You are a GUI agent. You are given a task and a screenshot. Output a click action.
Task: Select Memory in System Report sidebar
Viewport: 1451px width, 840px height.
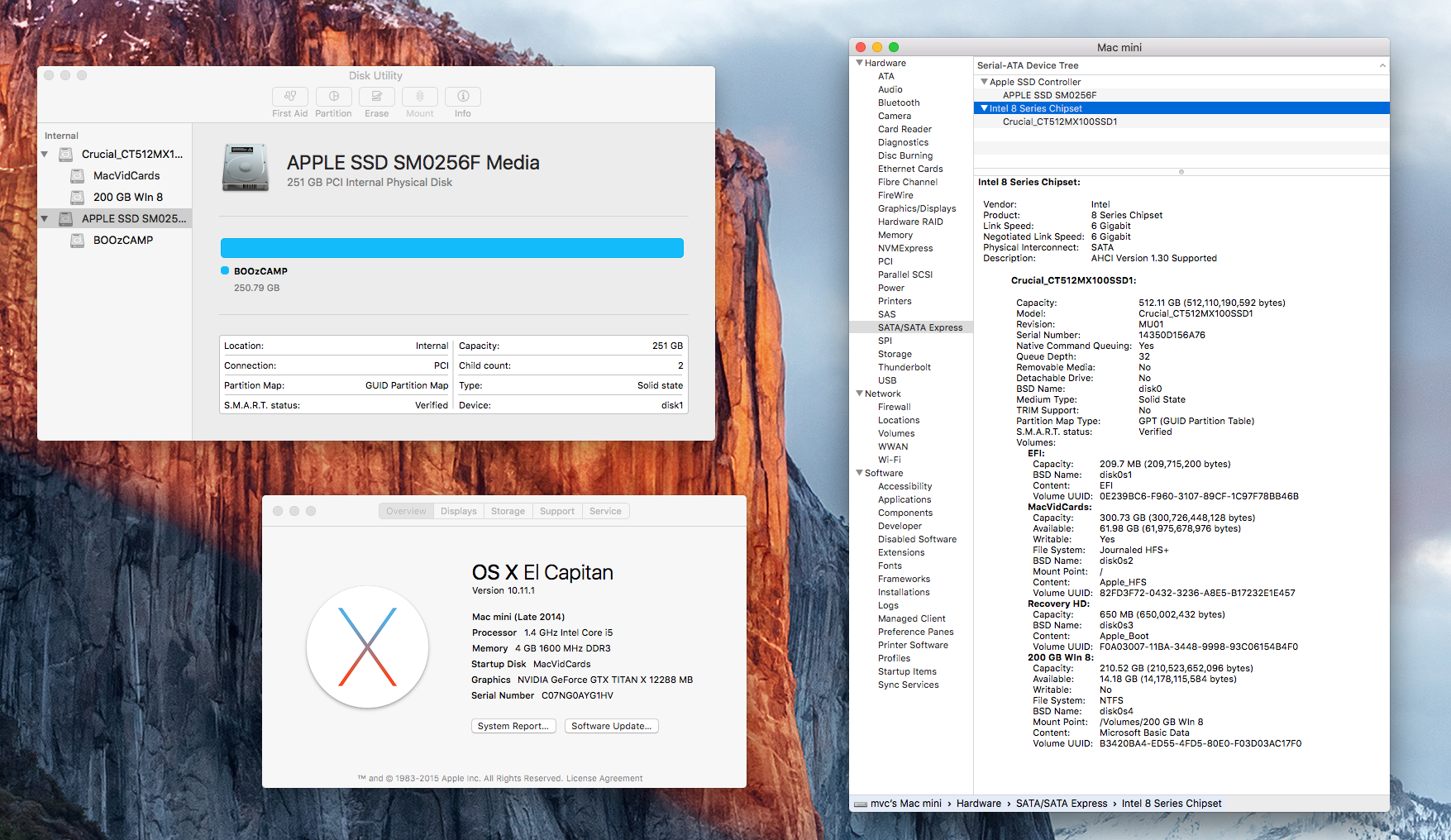coord(895,235)
